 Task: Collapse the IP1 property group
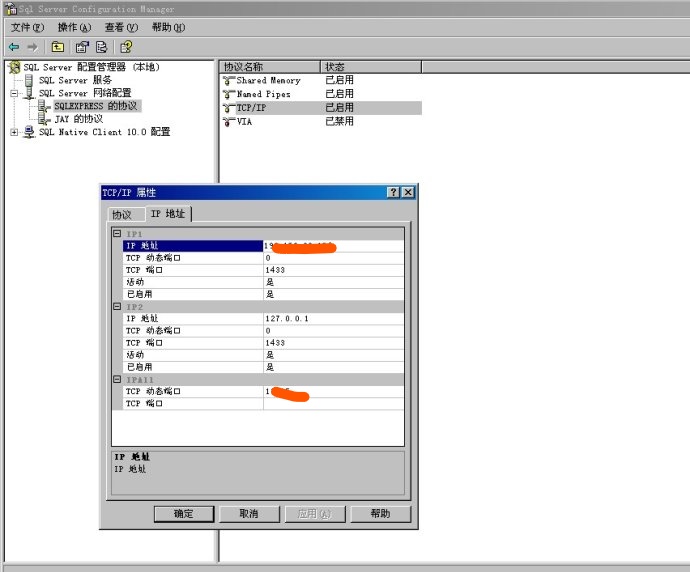[x=117, y=234]
